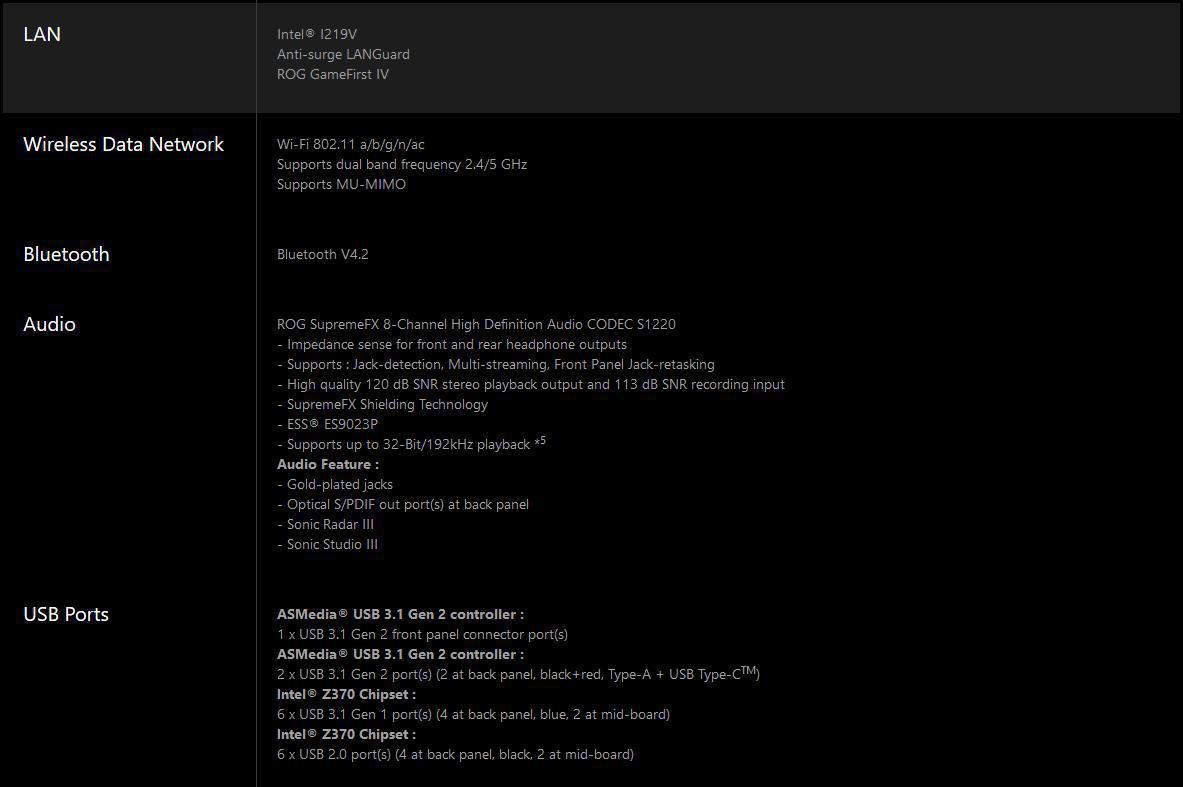The image size is (1183, 787).
Task: Click the bold "Audio Feature :" label
Action: coord(328,464)
